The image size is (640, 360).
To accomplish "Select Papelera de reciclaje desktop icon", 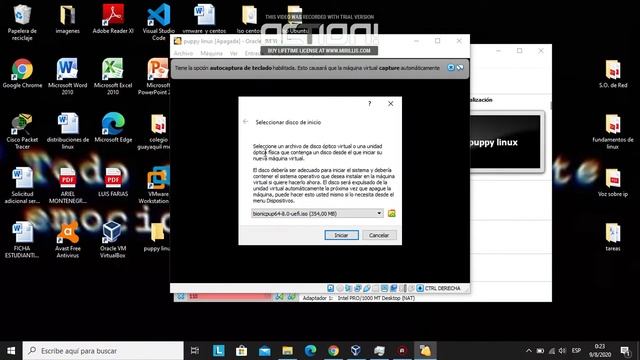I will [22, 22].
